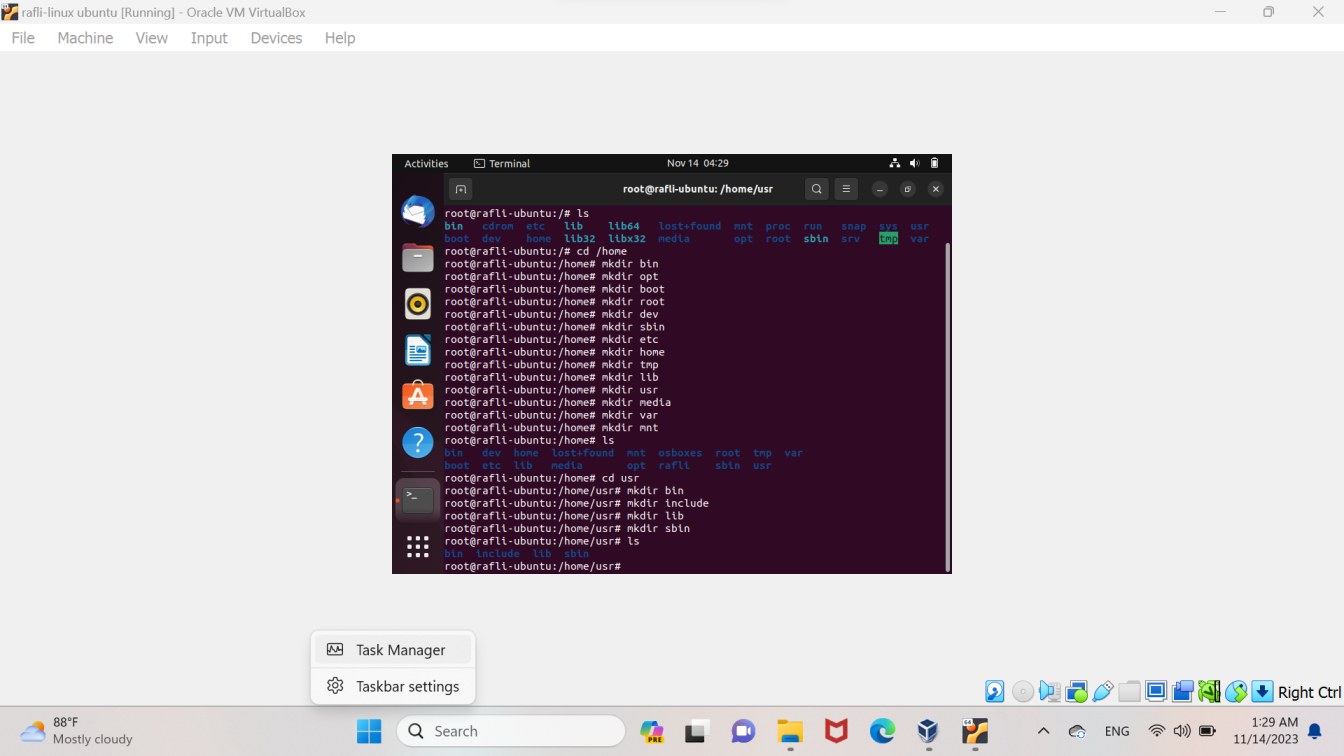The image size is (1344, 756).
Task: Click the audio status icon in VirtualBox
Action: click(1049, 691)
